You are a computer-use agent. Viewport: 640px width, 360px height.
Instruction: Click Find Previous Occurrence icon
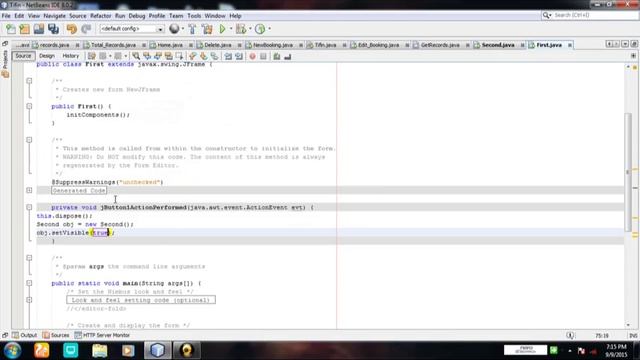pos(147,56)
